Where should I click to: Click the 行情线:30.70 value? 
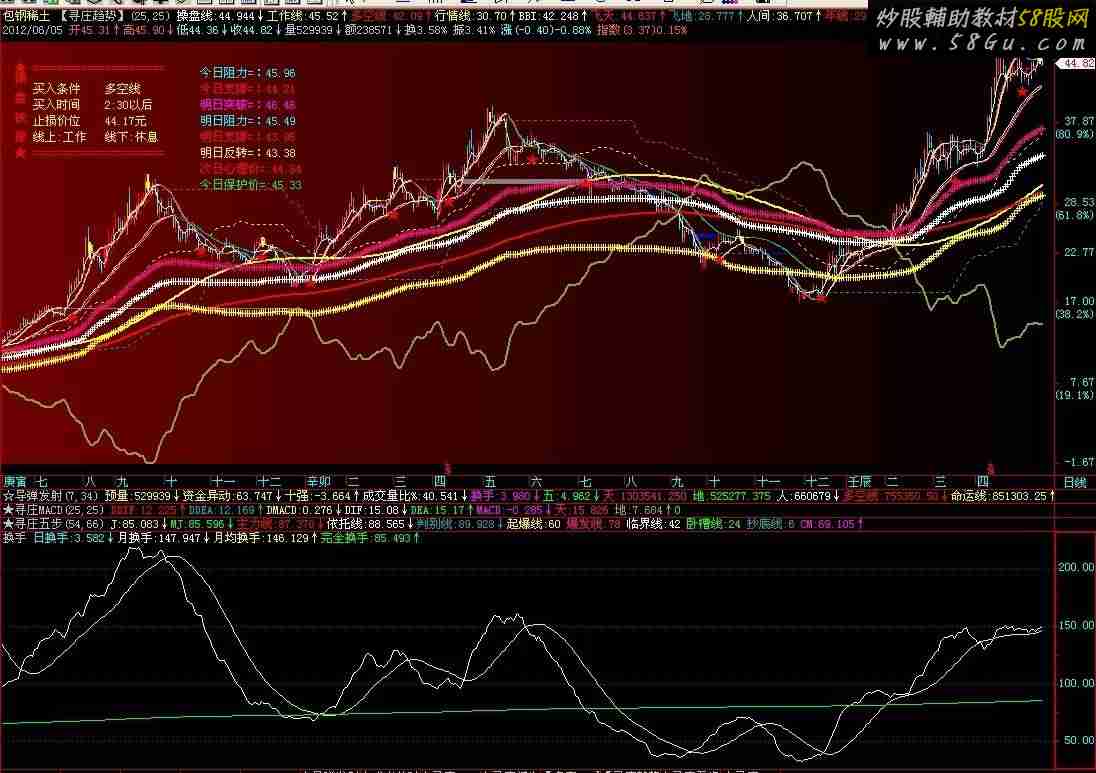point(470,16)
